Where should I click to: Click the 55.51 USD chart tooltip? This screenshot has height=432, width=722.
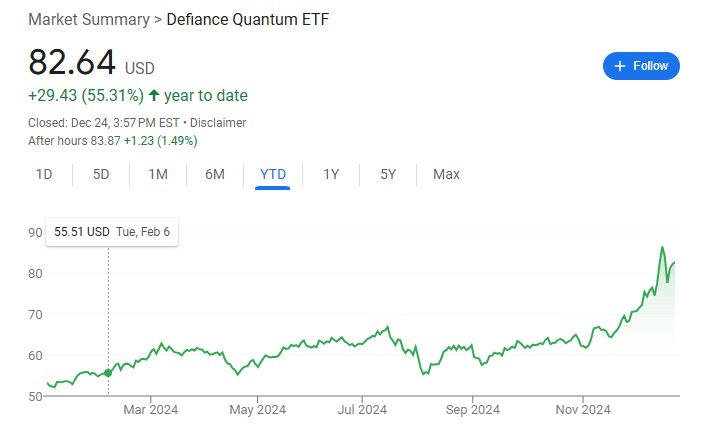[x=112, y=232]
